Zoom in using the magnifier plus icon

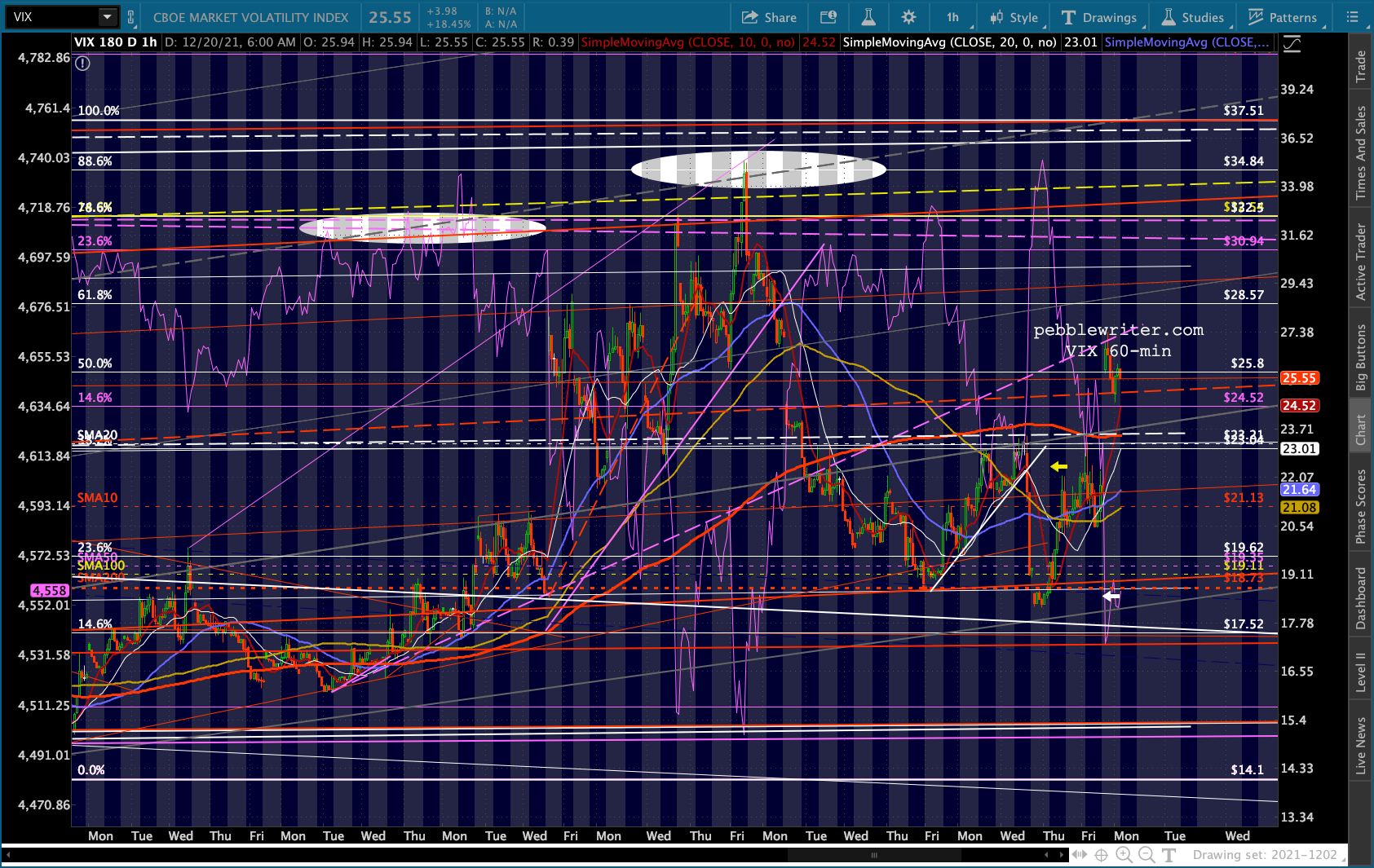[x=1124, y=854]
